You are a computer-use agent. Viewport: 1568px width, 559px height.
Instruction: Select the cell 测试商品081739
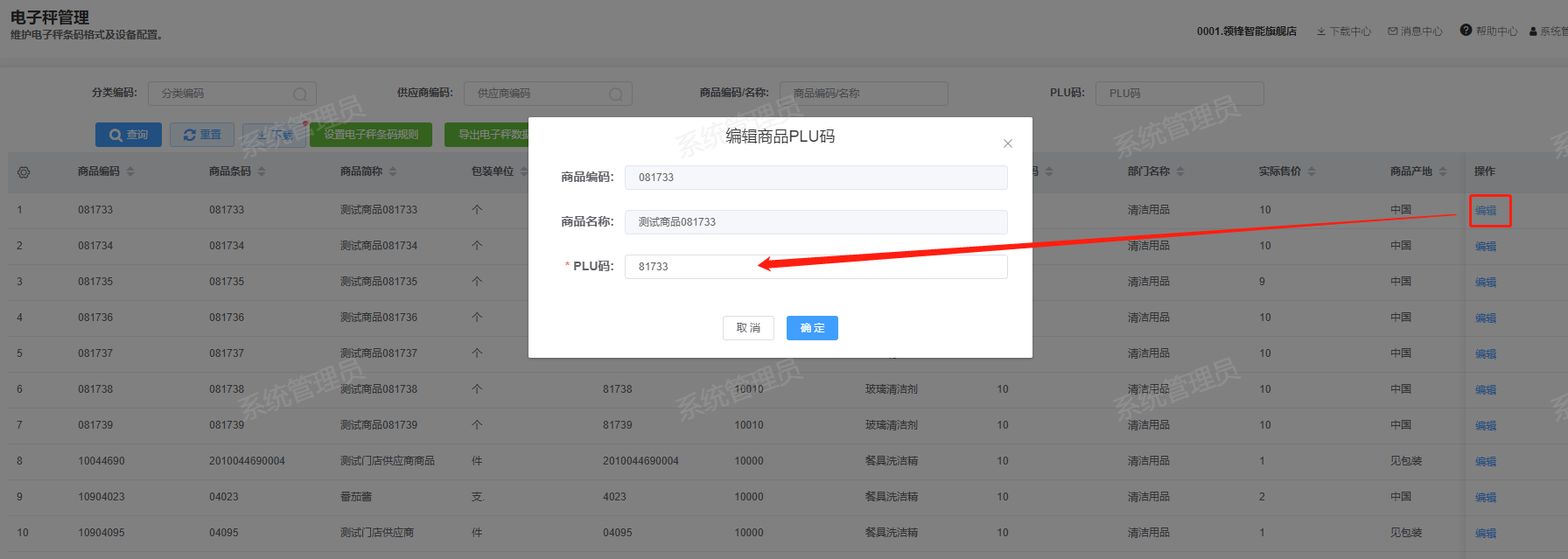[x=379, y=425]
